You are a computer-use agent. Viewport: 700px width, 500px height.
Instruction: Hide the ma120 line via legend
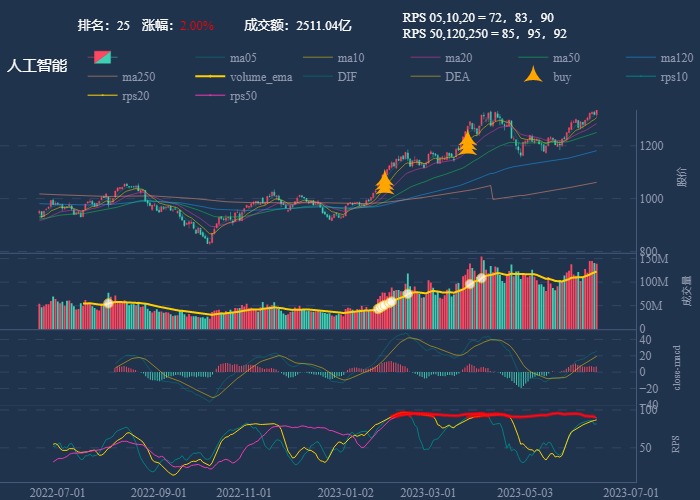(x=676, y=58)
